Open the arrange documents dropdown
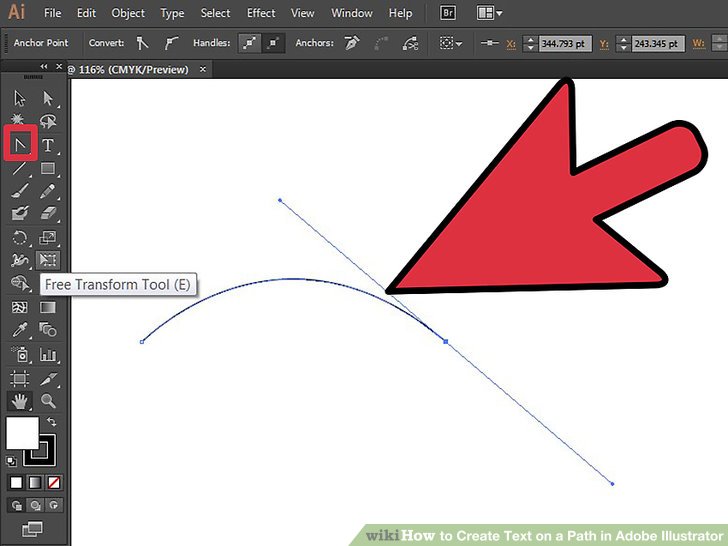The width and height of the screenshot is (728, 546). click(x=490, y=13)
